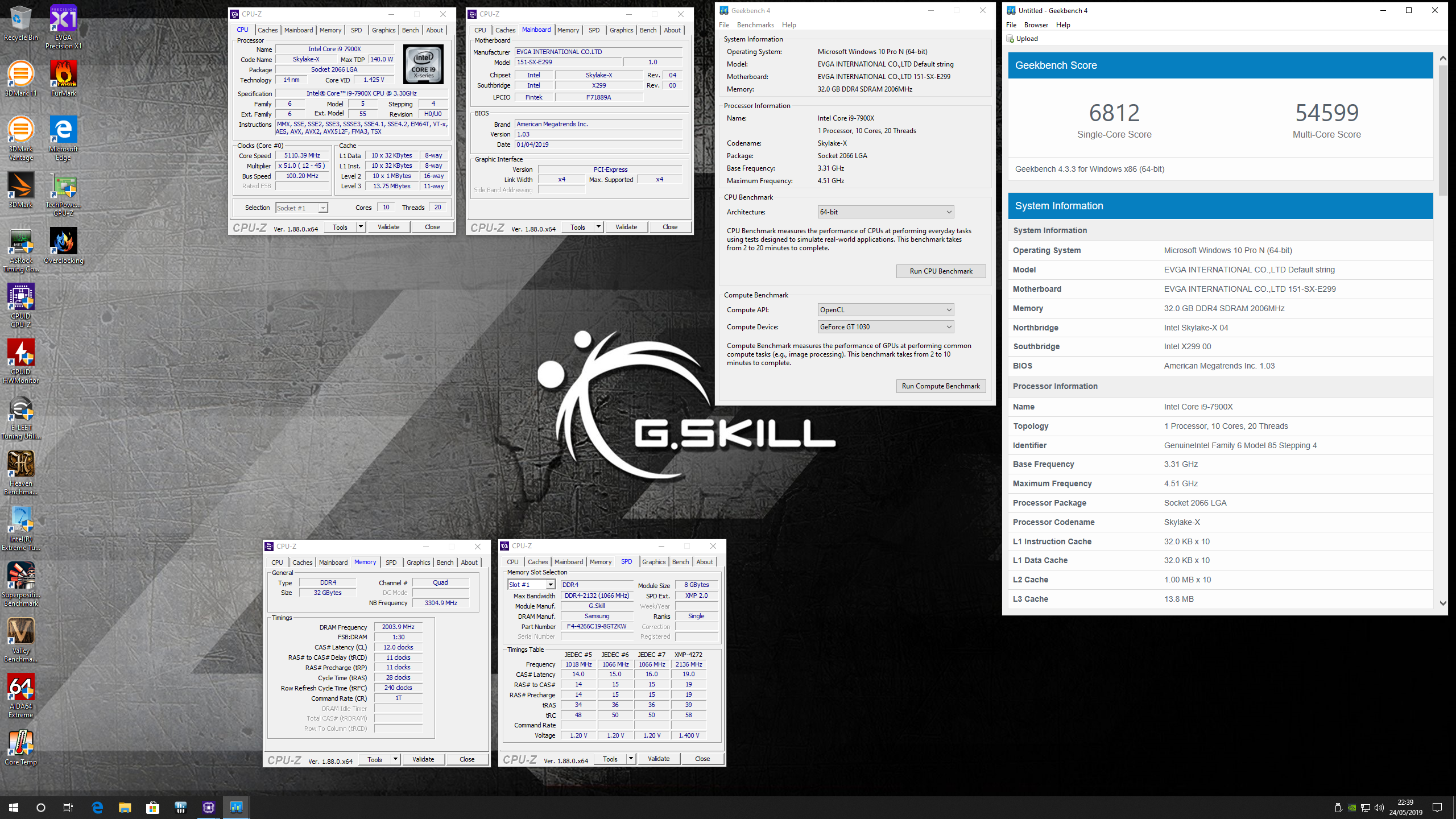Launch Valley Benchmark shortcut
Image resolution: width=1456 pixels, height=819 pixels.
(20, 640)
